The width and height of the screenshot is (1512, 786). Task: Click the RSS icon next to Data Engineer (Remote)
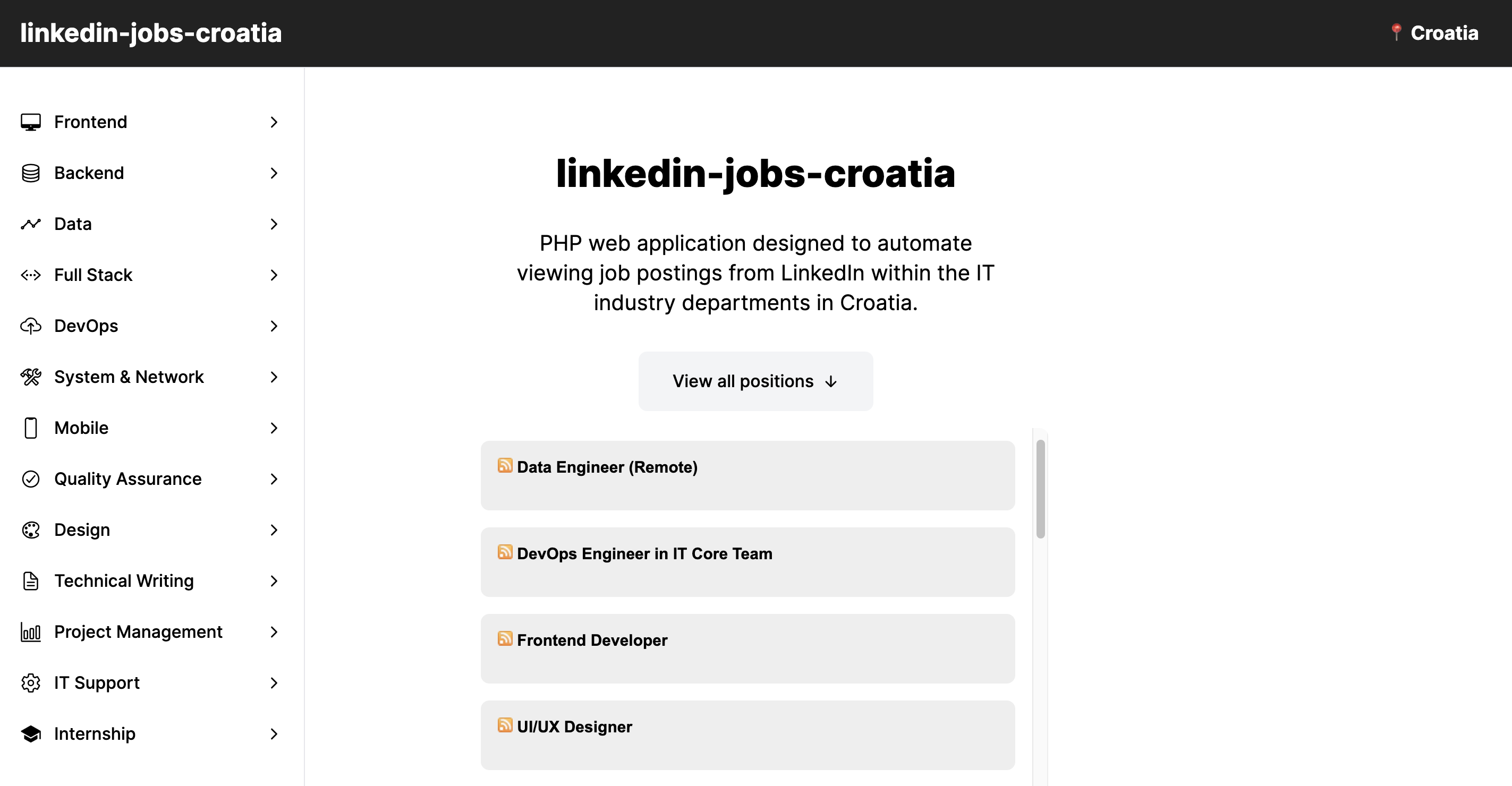pyautogui.click(x=505, y=465)
